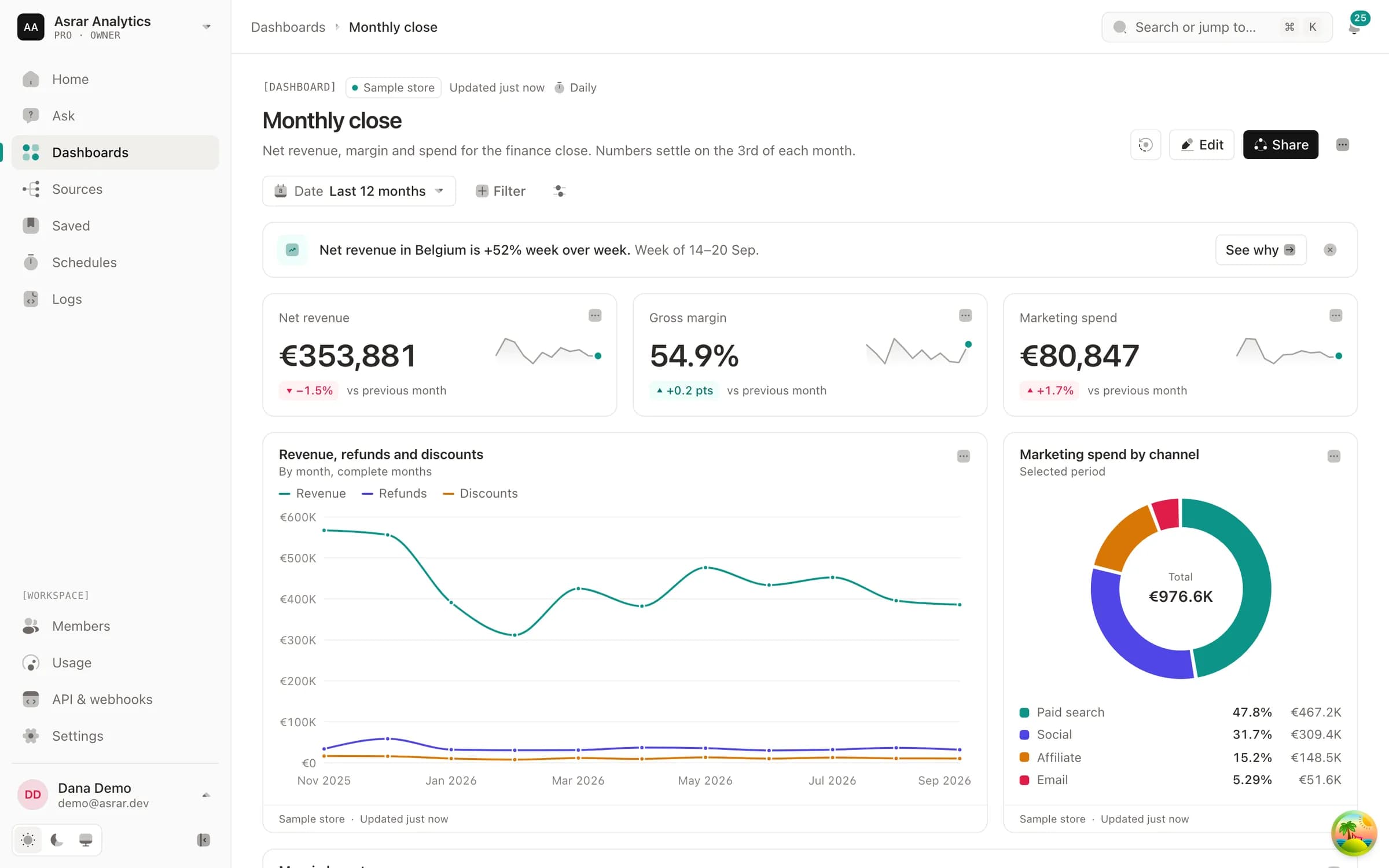Add a Filter to the dashboard

[x=501, y=191]
